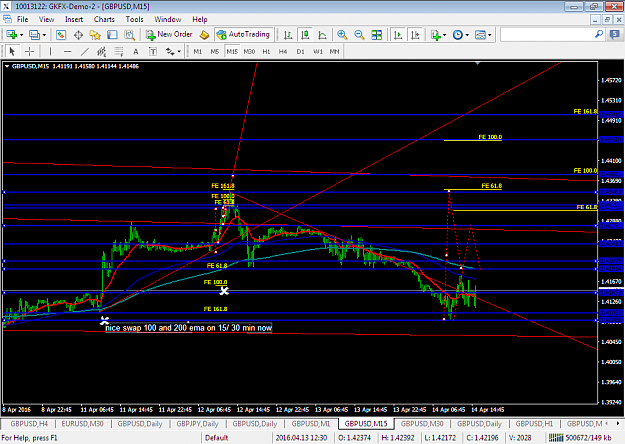625x444 pixels.
Task: Select the H4 timeframe button
Action: pyautogui.click(x=283, y=51)
